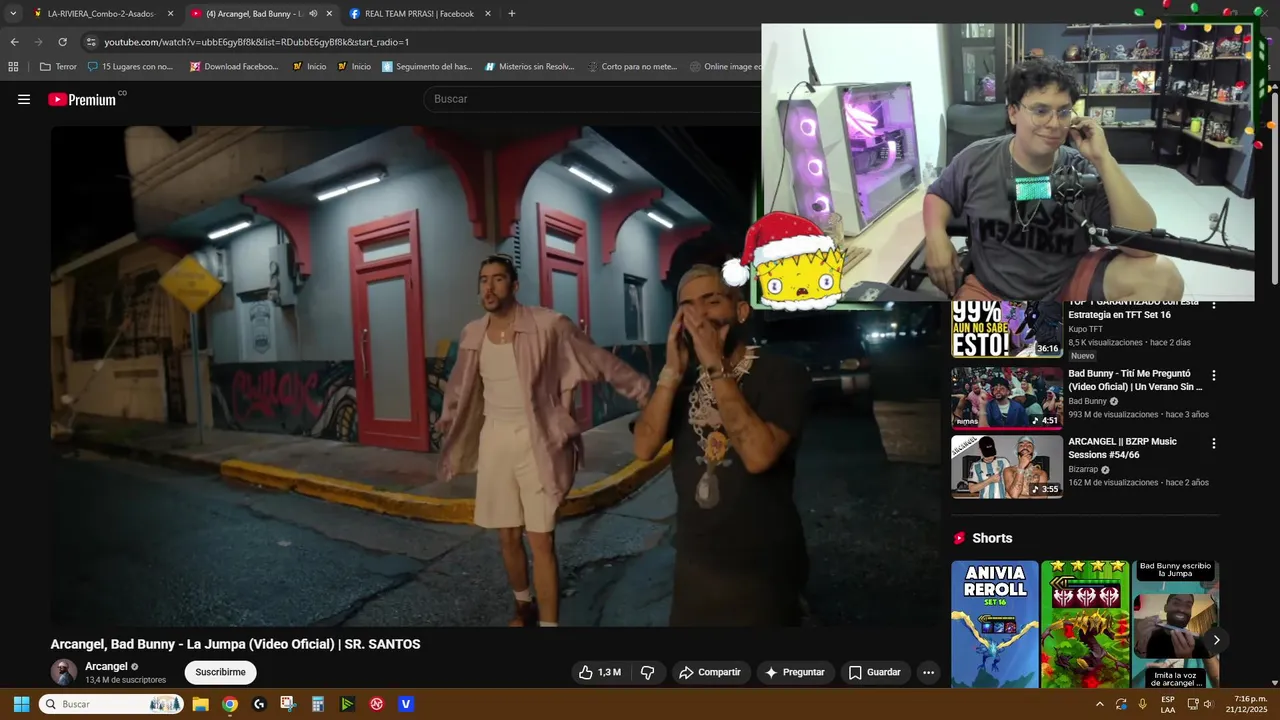
Task: Open the short with gold stars
Action: (1085, 624)
